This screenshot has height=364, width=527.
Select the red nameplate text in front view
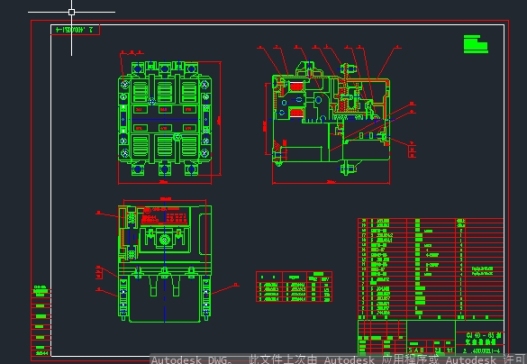pyautogui.click(x=164, y=216)
